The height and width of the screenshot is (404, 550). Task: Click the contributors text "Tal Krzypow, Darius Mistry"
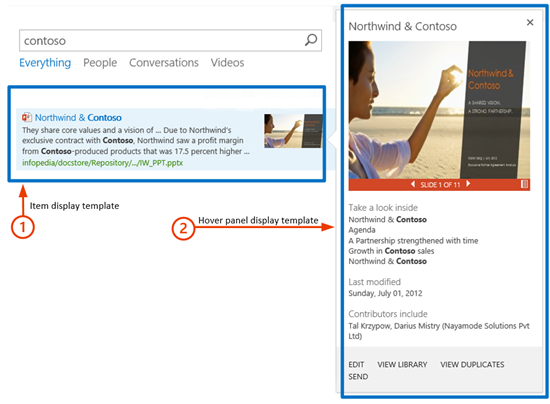coord(394,326)
